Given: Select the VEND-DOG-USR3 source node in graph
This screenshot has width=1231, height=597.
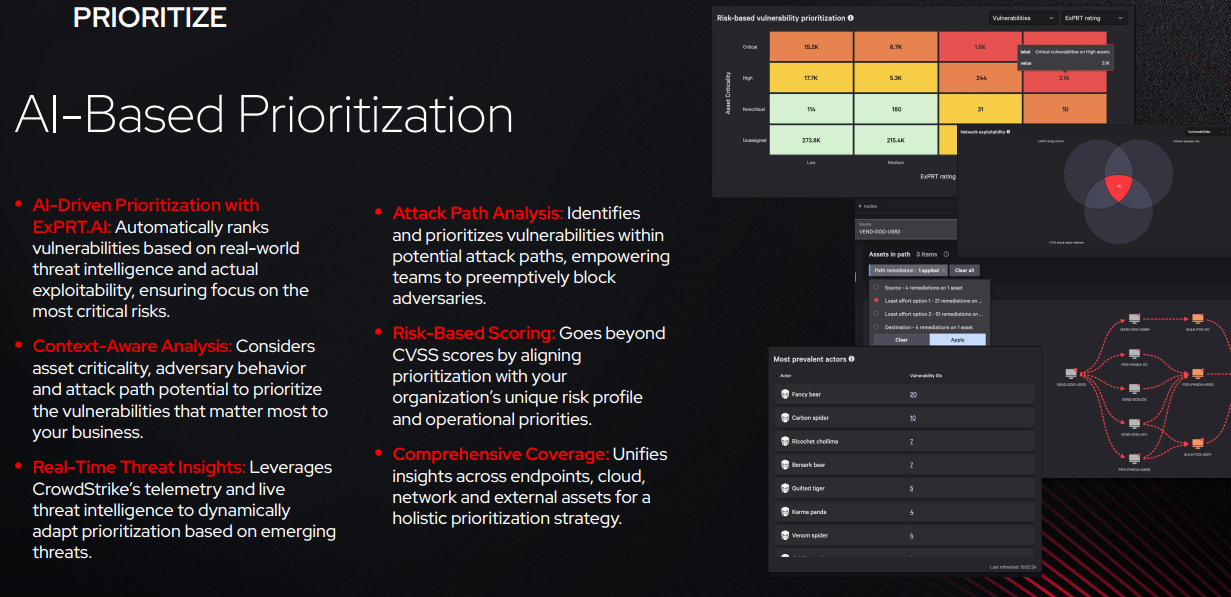Looking at the screenshot, I should [x=1071, y=373].
